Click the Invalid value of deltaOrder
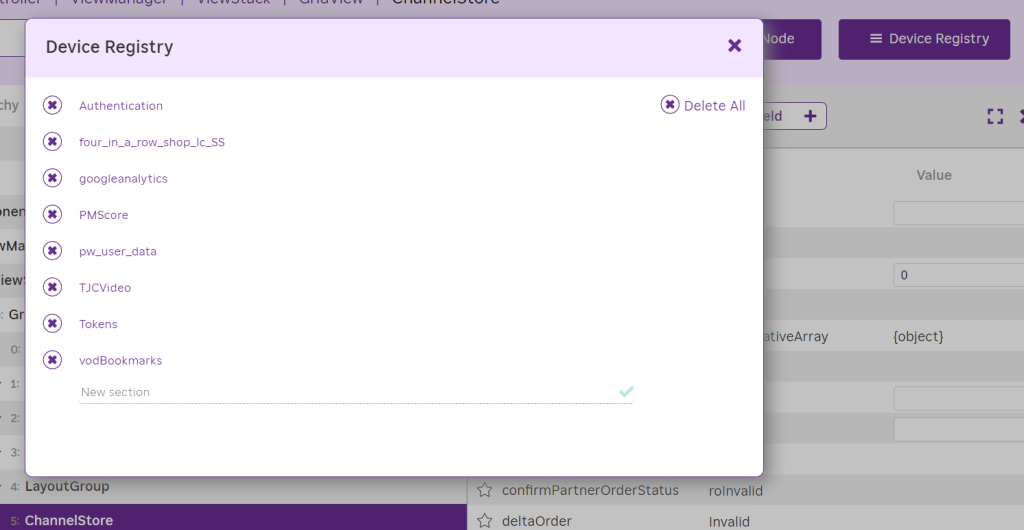1024x530 pixels. pos(729,521)
